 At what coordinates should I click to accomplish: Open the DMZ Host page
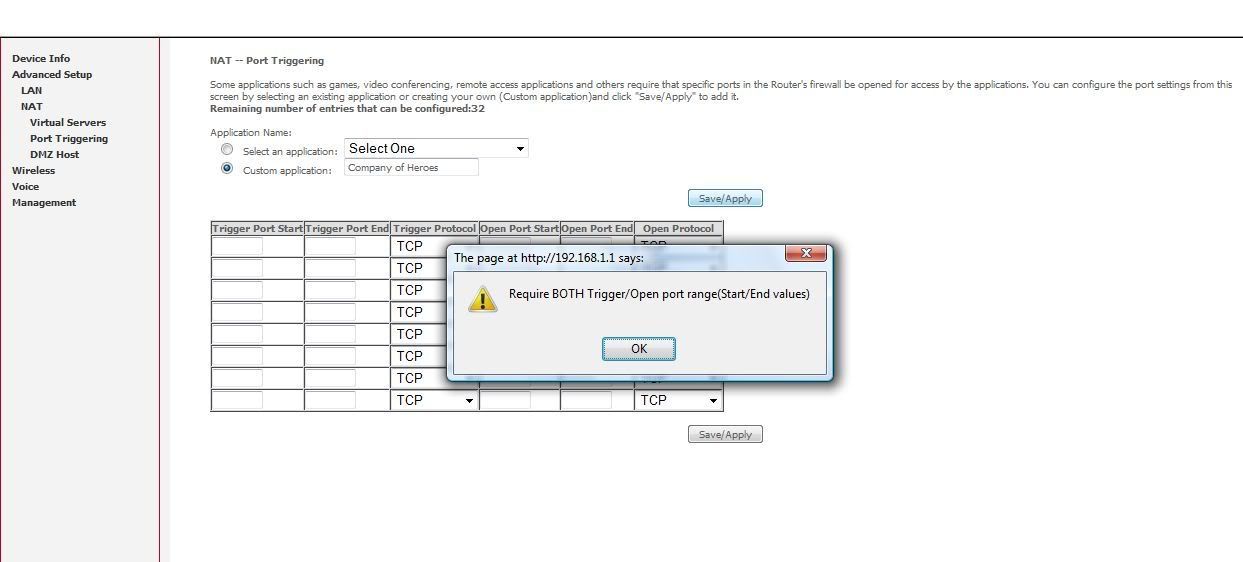tap(54, 154)
